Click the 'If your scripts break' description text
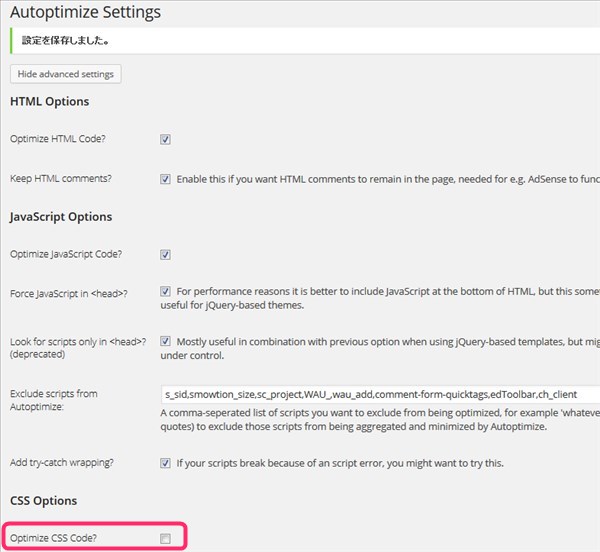Screen dimensions: 600x552 click(x=340, y=463)
